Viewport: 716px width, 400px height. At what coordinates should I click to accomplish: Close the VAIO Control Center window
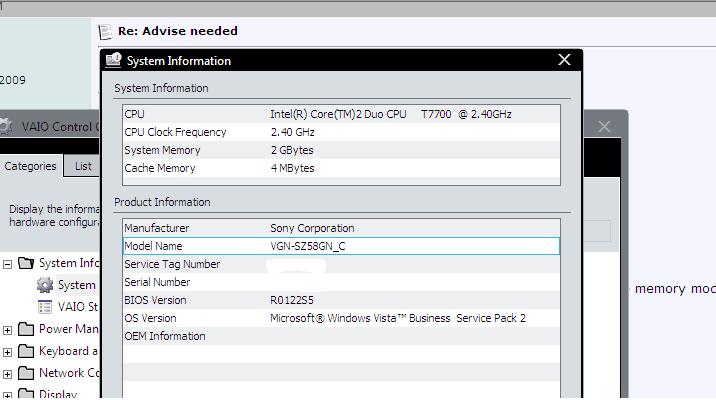pos(604,126)
